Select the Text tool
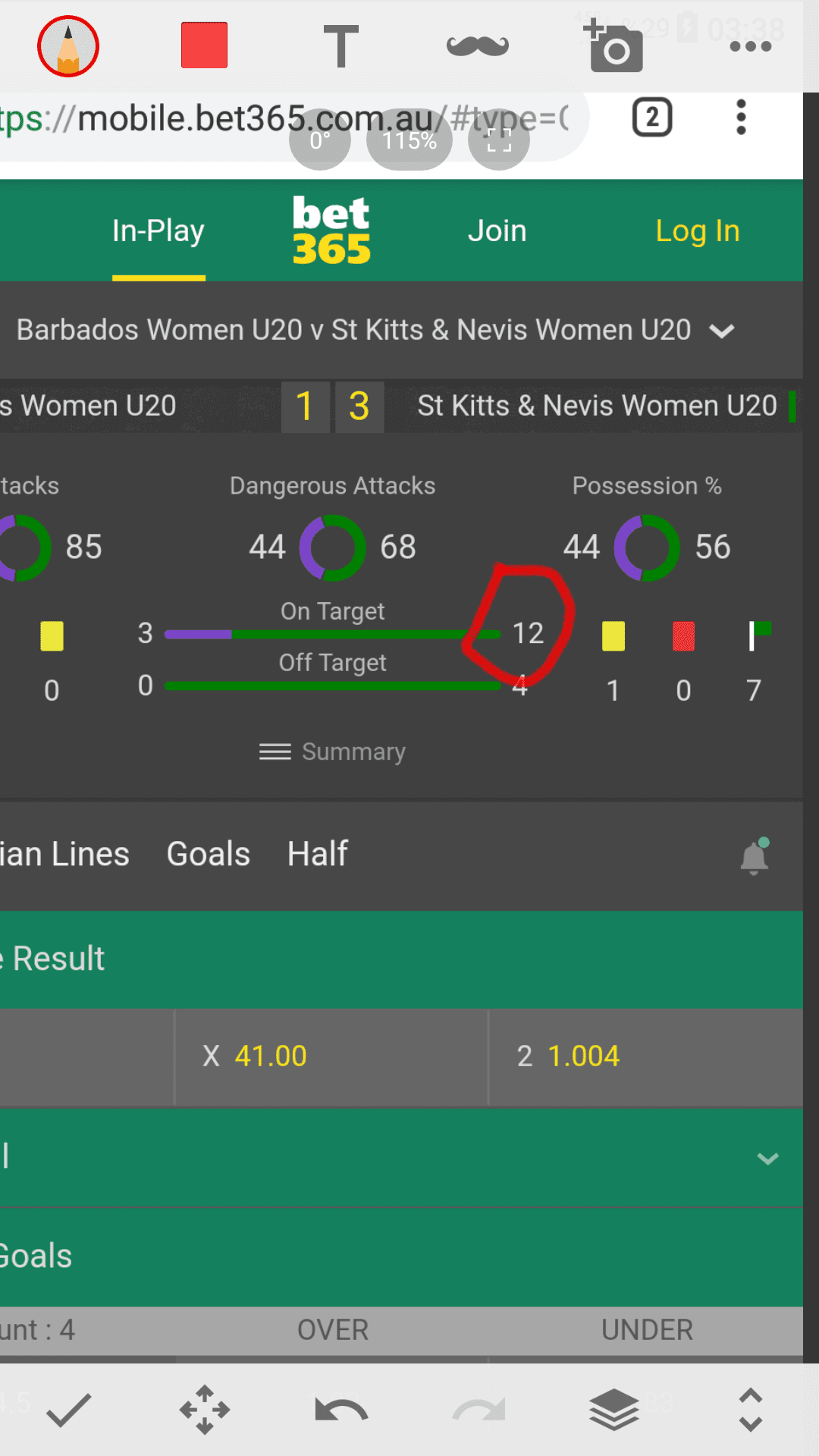Image resolution: width=819 pixels, height=1456 pixels. [x=341, y=45]
